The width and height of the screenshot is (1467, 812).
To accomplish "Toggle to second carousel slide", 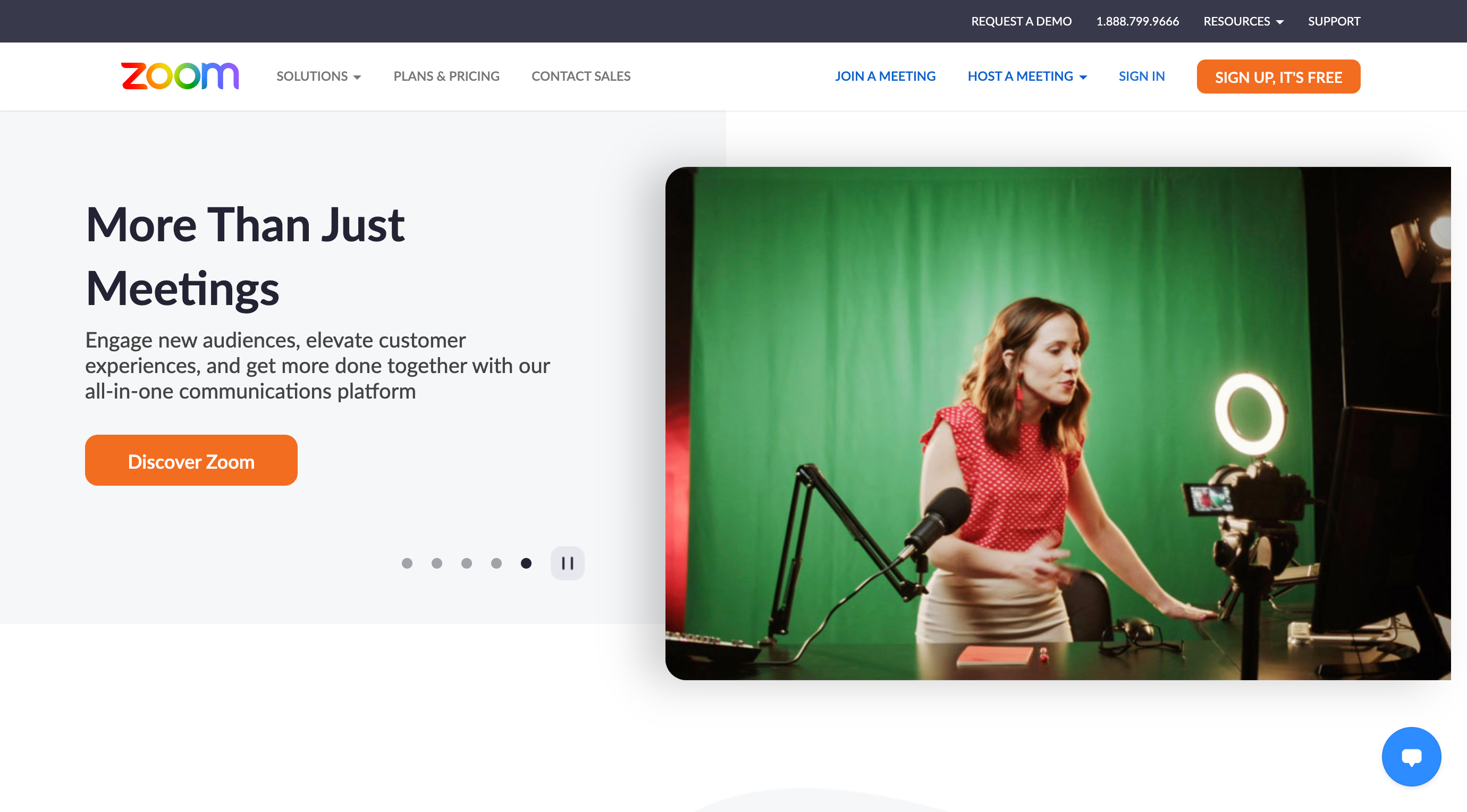I will [x=437, y=563].
